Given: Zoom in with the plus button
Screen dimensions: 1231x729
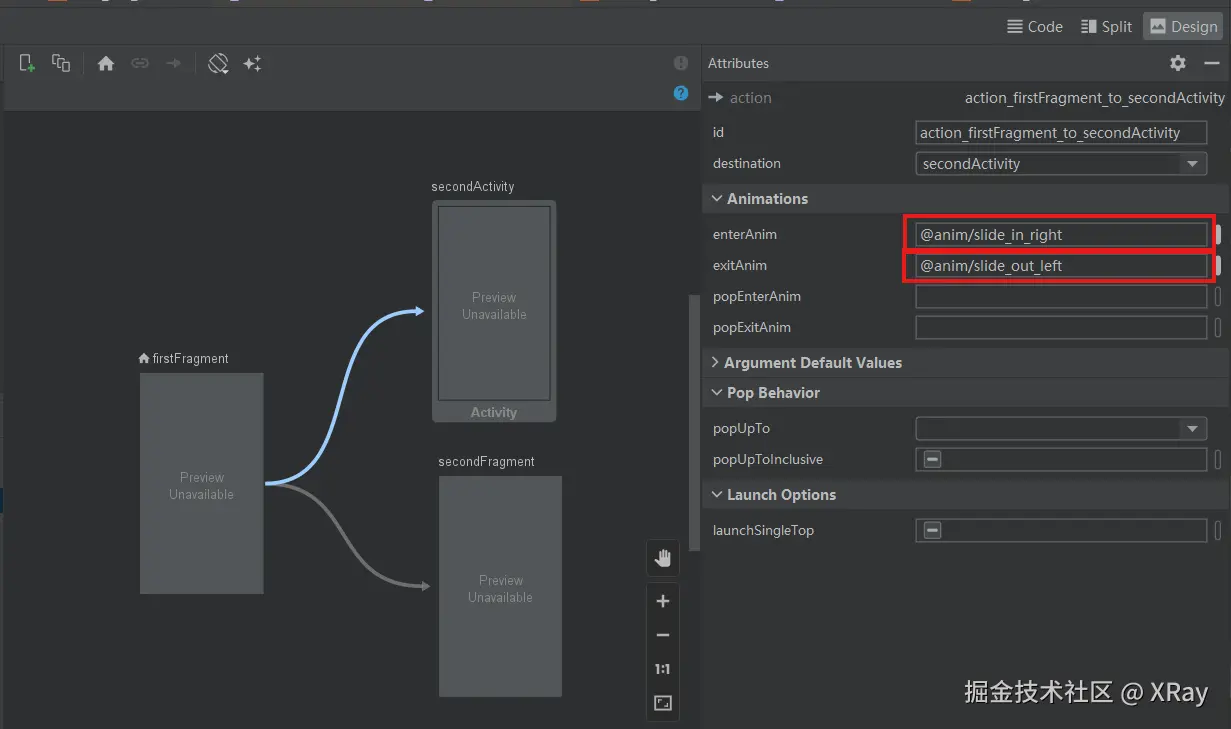Looking at the screenshot, I should pyautogui.click(x=663, y=601).
